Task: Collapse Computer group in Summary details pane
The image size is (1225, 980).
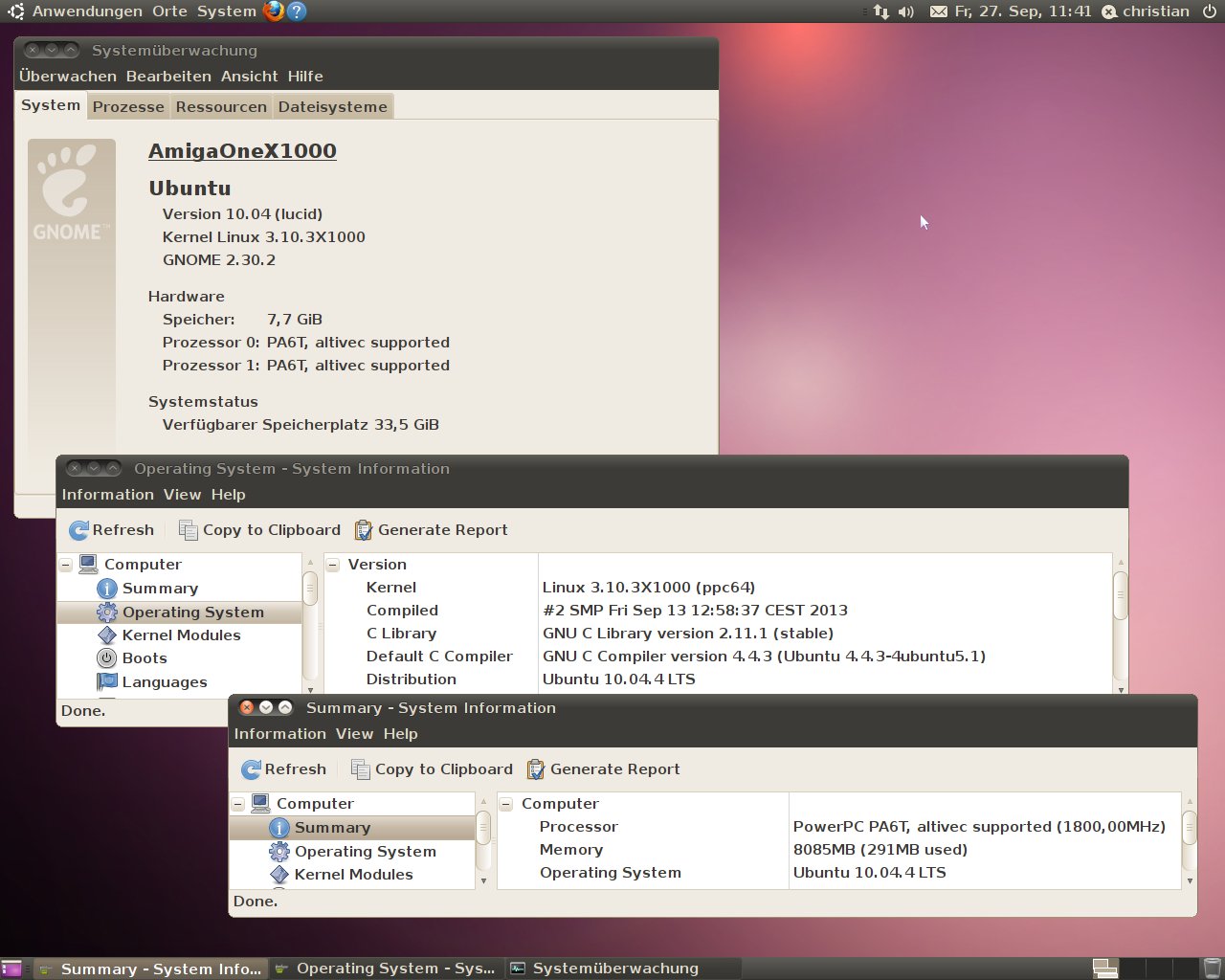Action: coord(506,804)
